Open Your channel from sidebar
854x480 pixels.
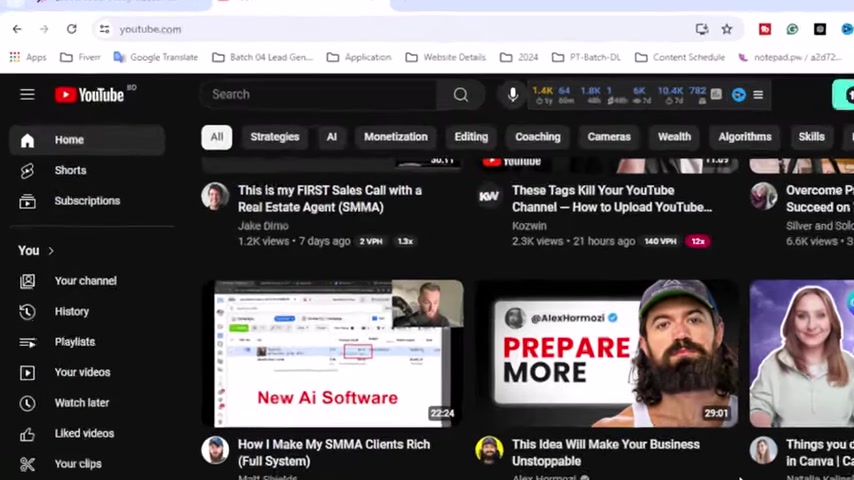(x=87, y=281)
